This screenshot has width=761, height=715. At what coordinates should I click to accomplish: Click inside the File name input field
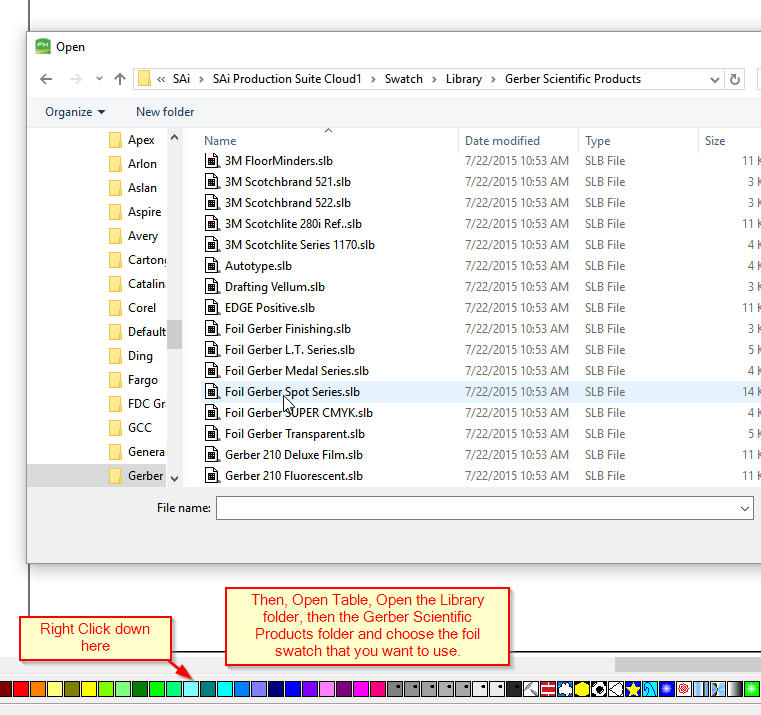[477, 508]
